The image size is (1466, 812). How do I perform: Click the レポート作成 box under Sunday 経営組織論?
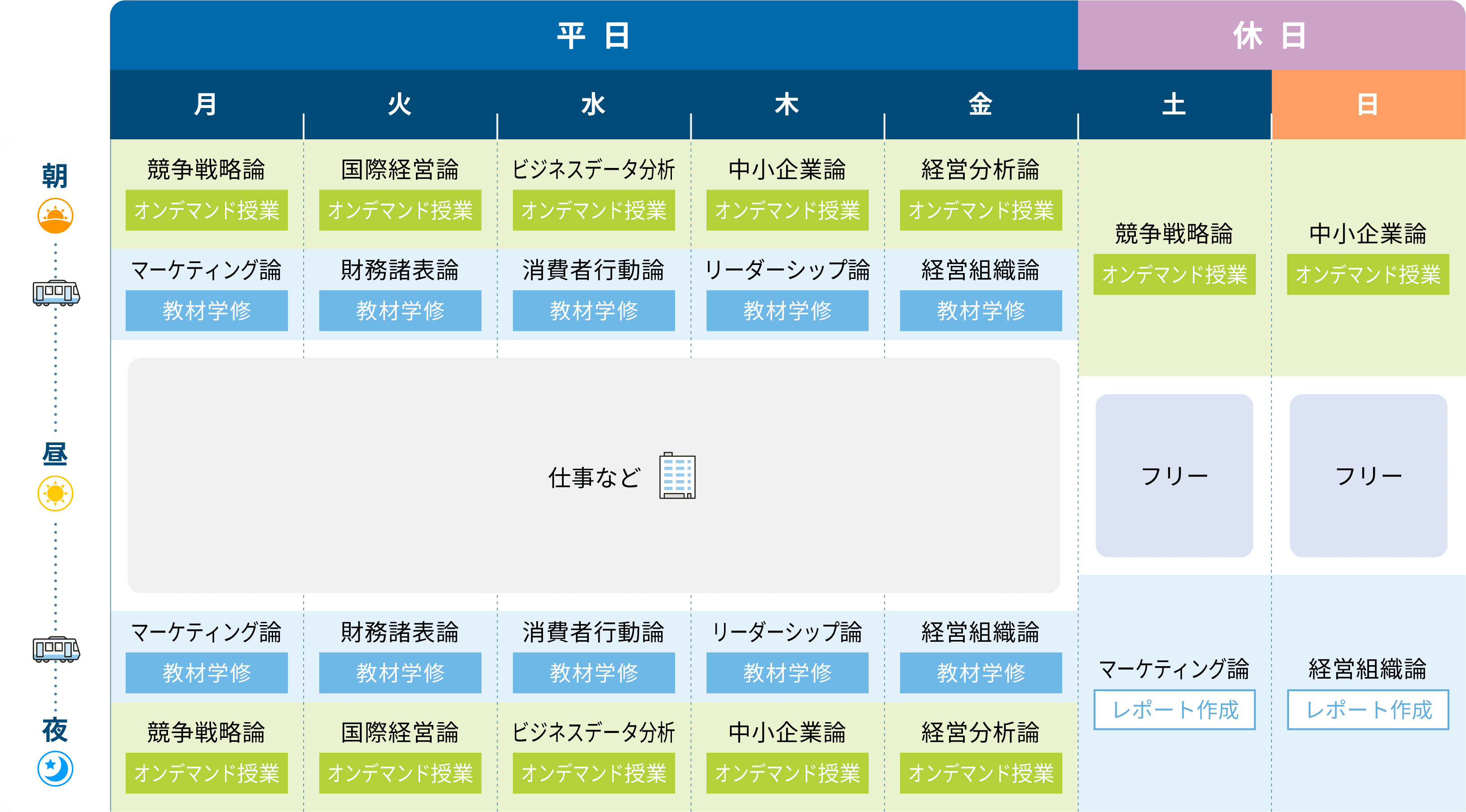[x=1368, y=710]
